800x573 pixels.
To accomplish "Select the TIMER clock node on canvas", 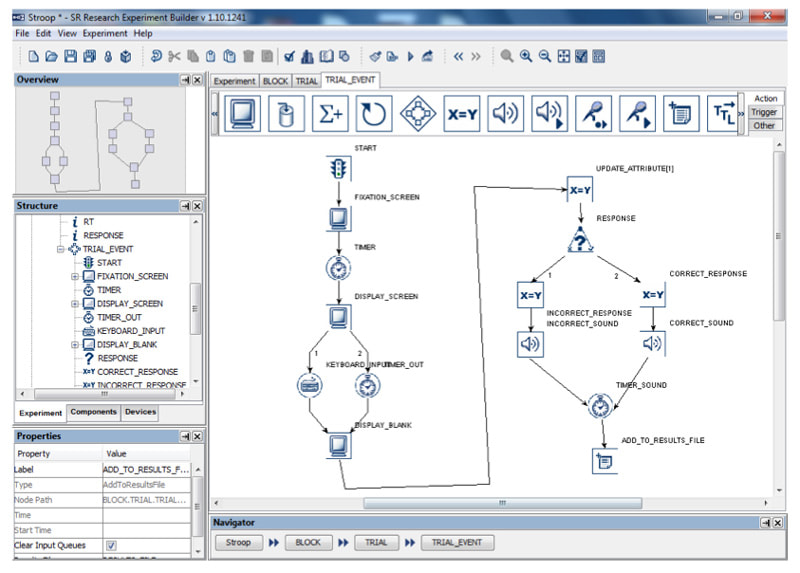I will click(338, 268).
